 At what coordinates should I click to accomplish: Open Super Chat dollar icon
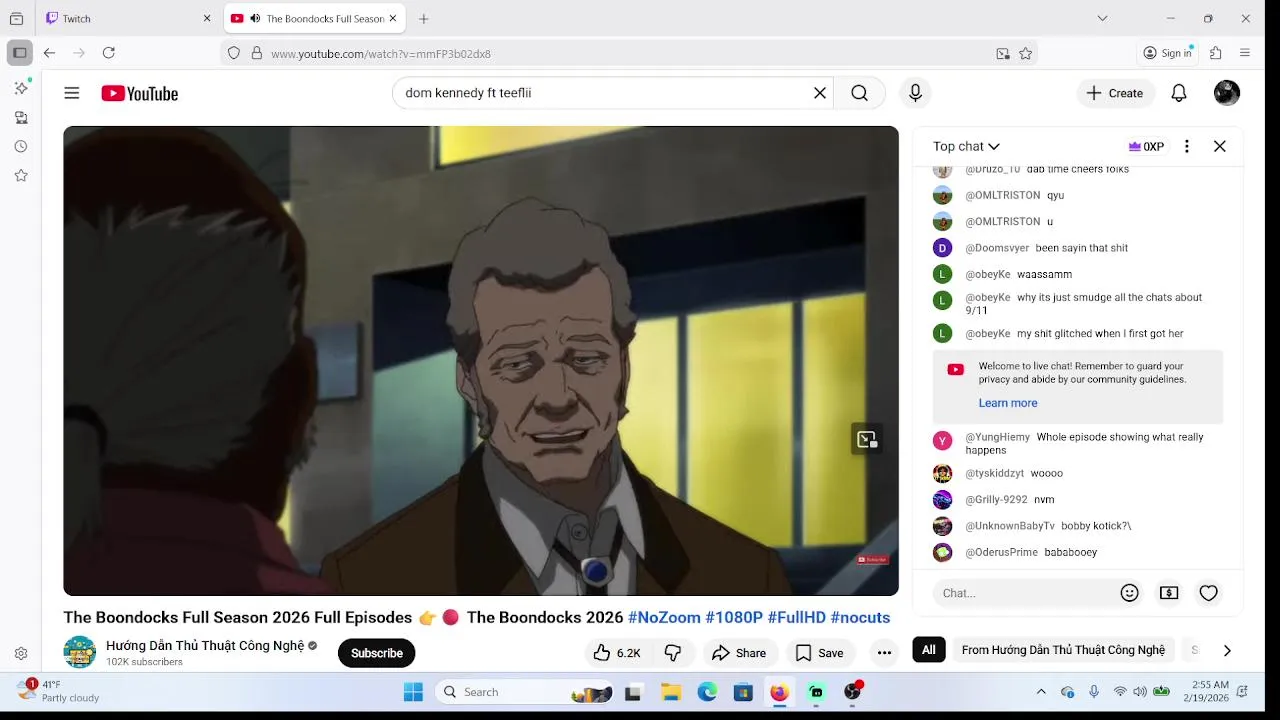coord(1169,593)
